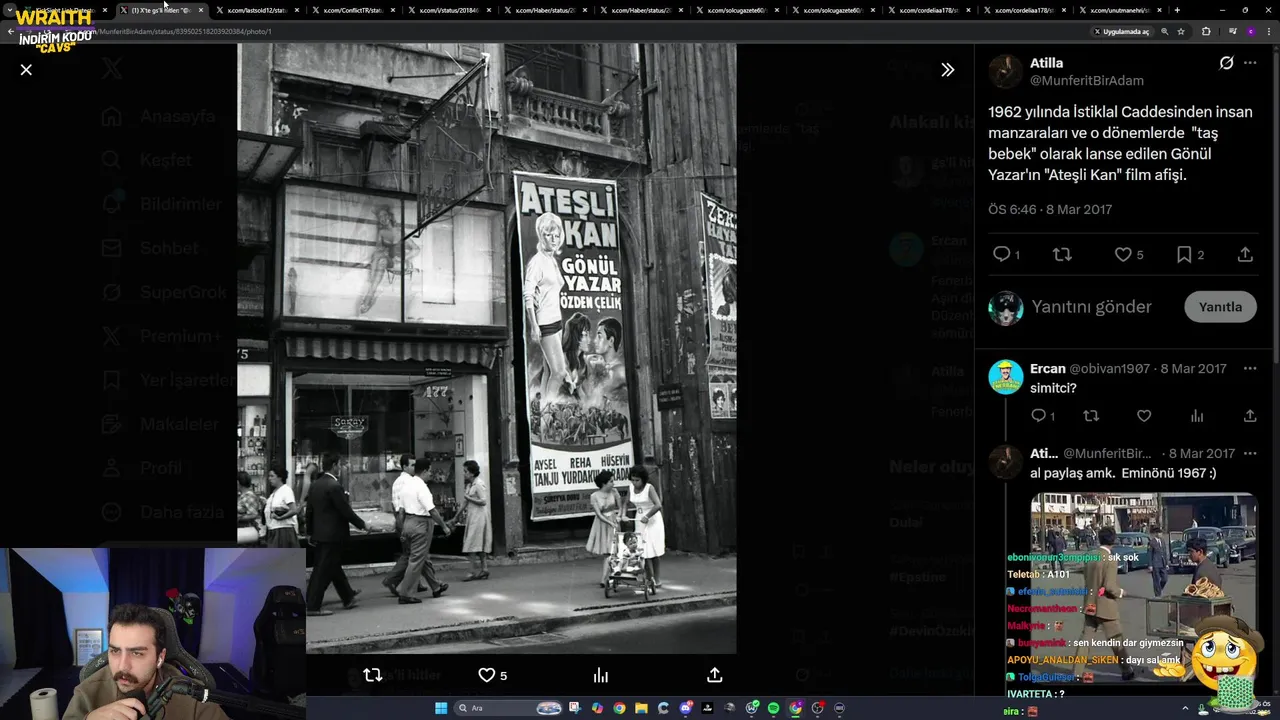Open more options on Atilla's 'al paylaş' reply
Viewport: 1280px width, 720px height.
1250,453
